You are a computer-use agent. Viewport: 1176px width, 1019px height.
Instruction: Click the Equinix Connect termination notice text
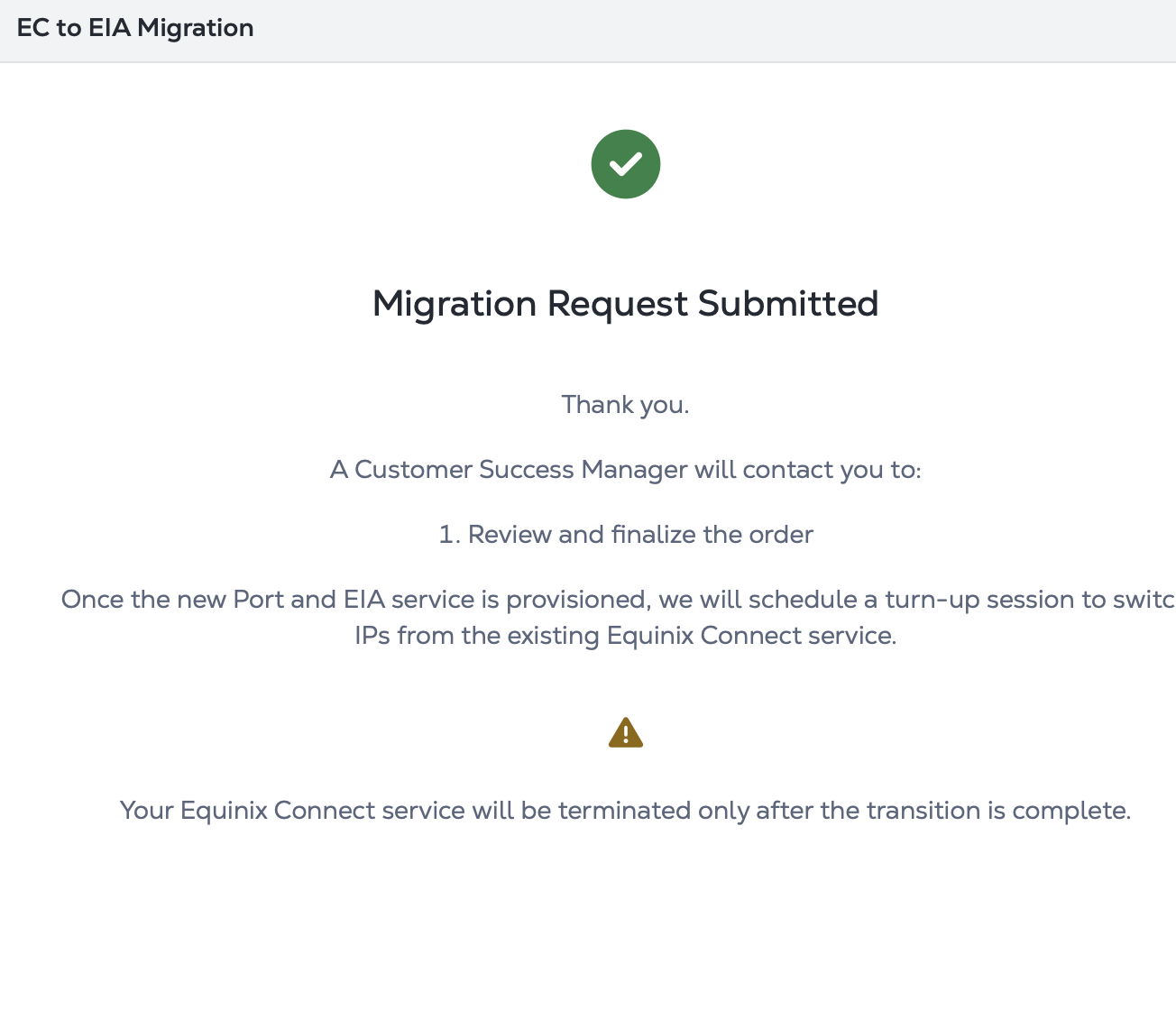click(626, 811)
